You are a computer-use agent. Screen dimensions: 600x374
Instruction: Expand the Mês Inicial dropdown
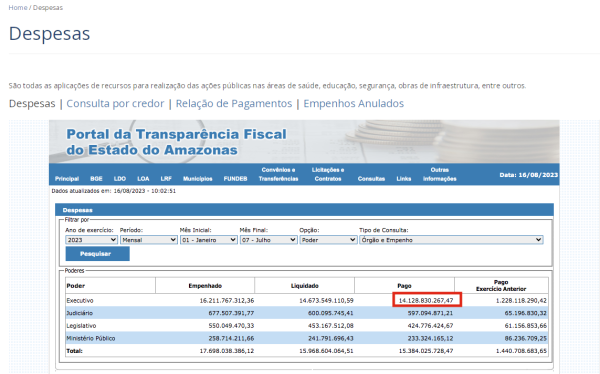pyautogui.click(x=209, y=240)
